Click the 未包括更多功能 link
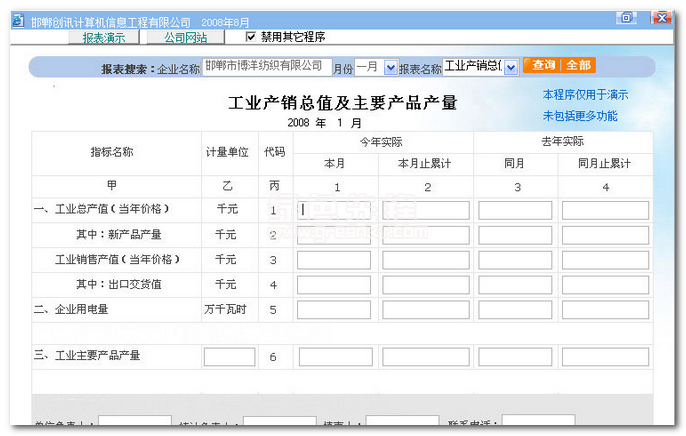Screen dimensions: 686x436 pos(580,115)
